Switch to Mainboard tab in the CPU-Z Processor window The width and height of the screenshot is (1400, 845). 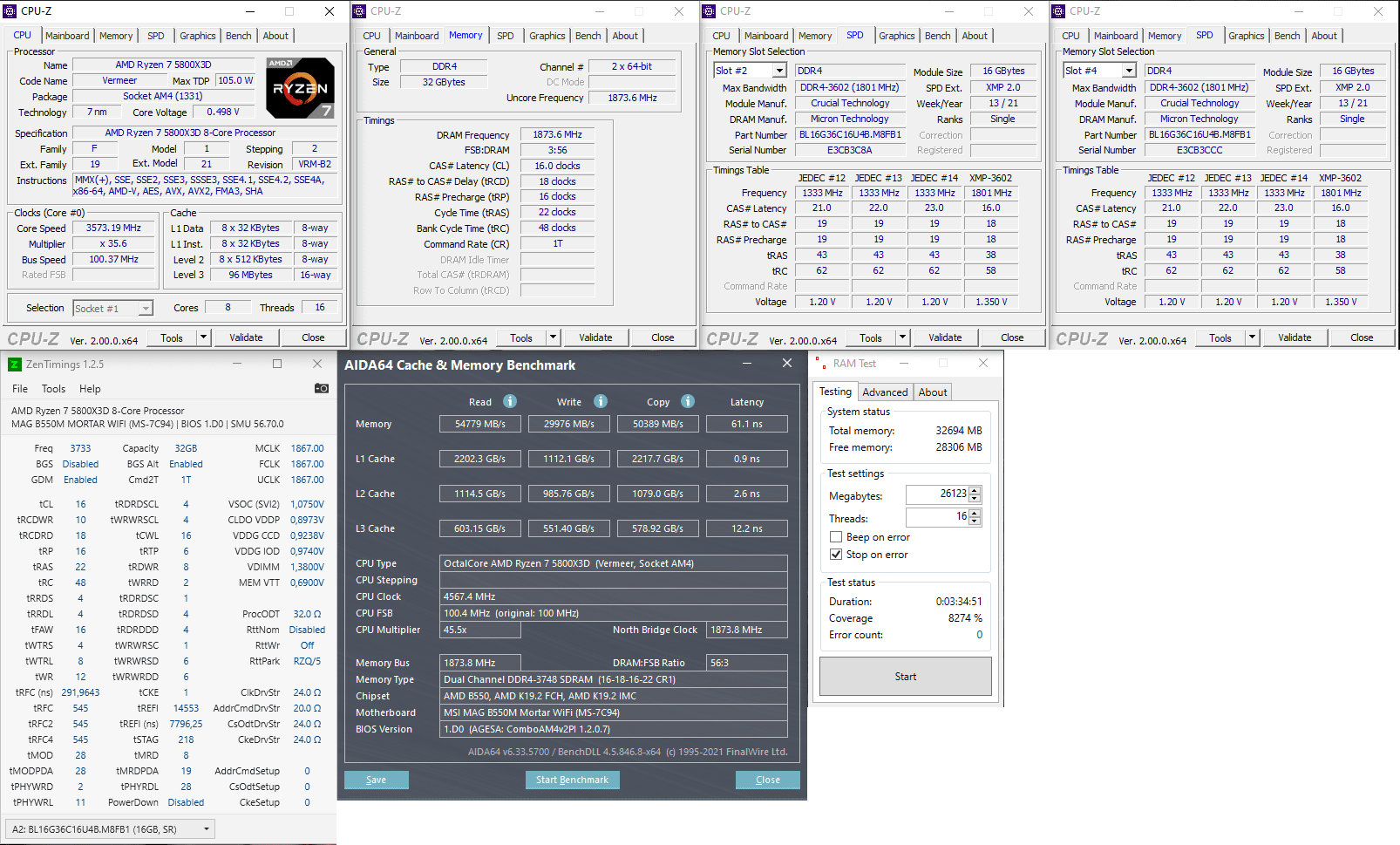tap(67, 36)
